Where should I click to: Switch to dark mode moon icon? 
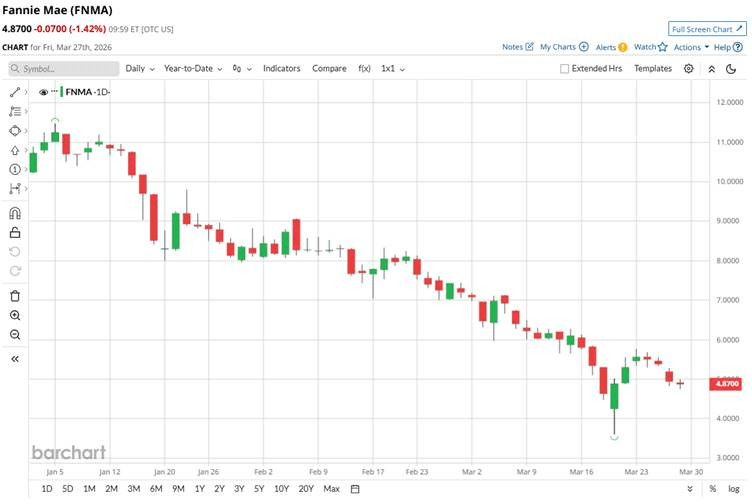731,69
